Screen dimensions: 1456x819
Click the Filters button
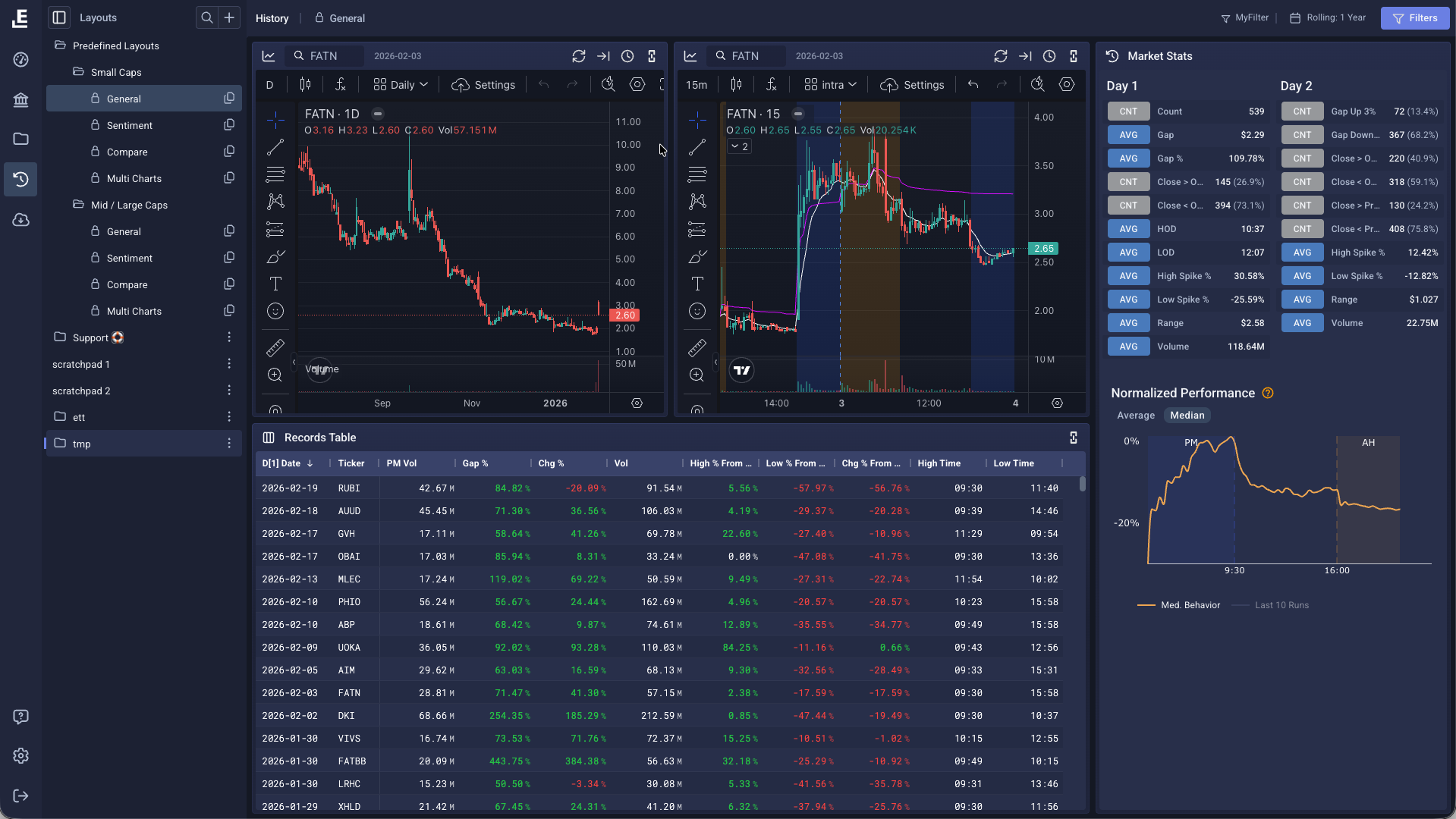click(x=1414, y=18)
